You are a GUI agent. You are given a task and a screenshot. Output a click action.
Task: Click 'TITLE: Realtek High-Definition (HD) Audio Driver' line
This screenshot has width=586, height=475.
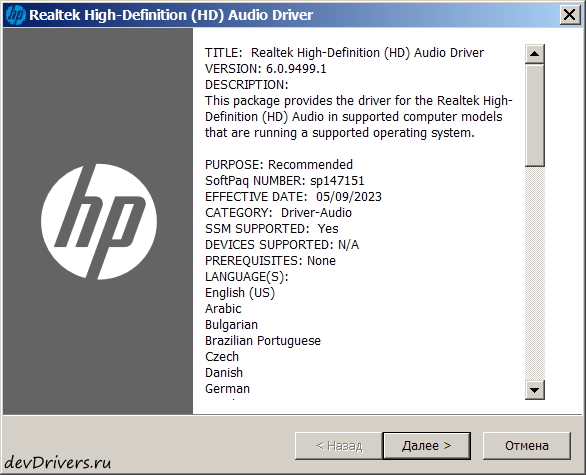344,53
